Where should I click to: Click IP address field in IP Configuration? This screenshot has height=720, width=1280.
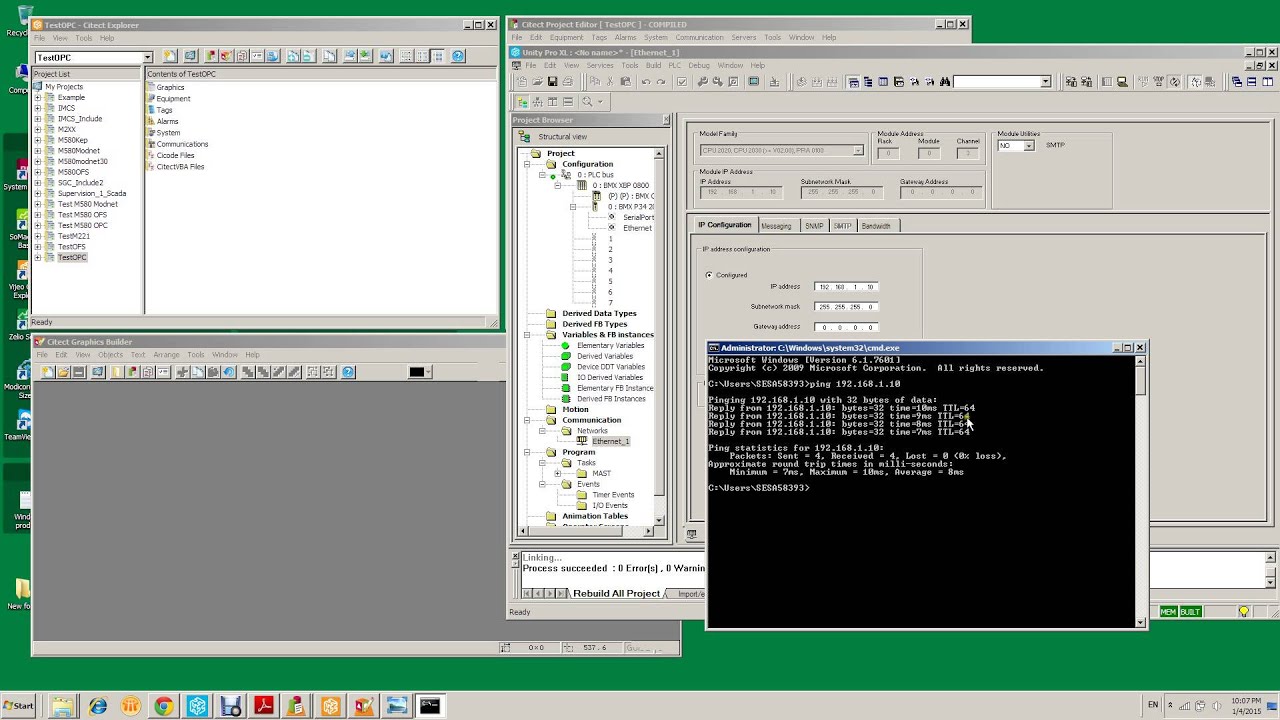(x=846, y=287)
